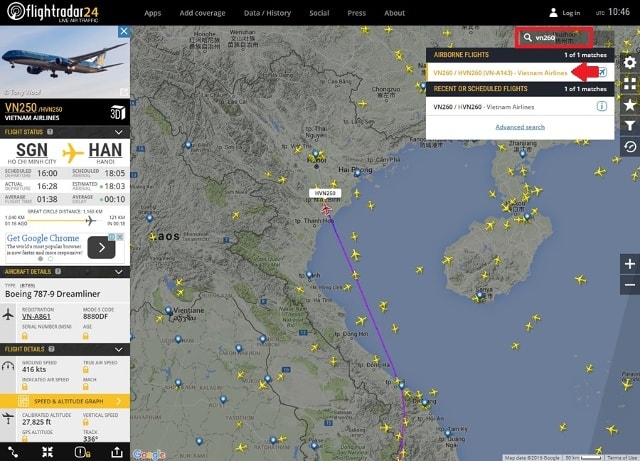Click ground speed value 416 kts
Screen dimensions: 640x461
tap(34, 370)
